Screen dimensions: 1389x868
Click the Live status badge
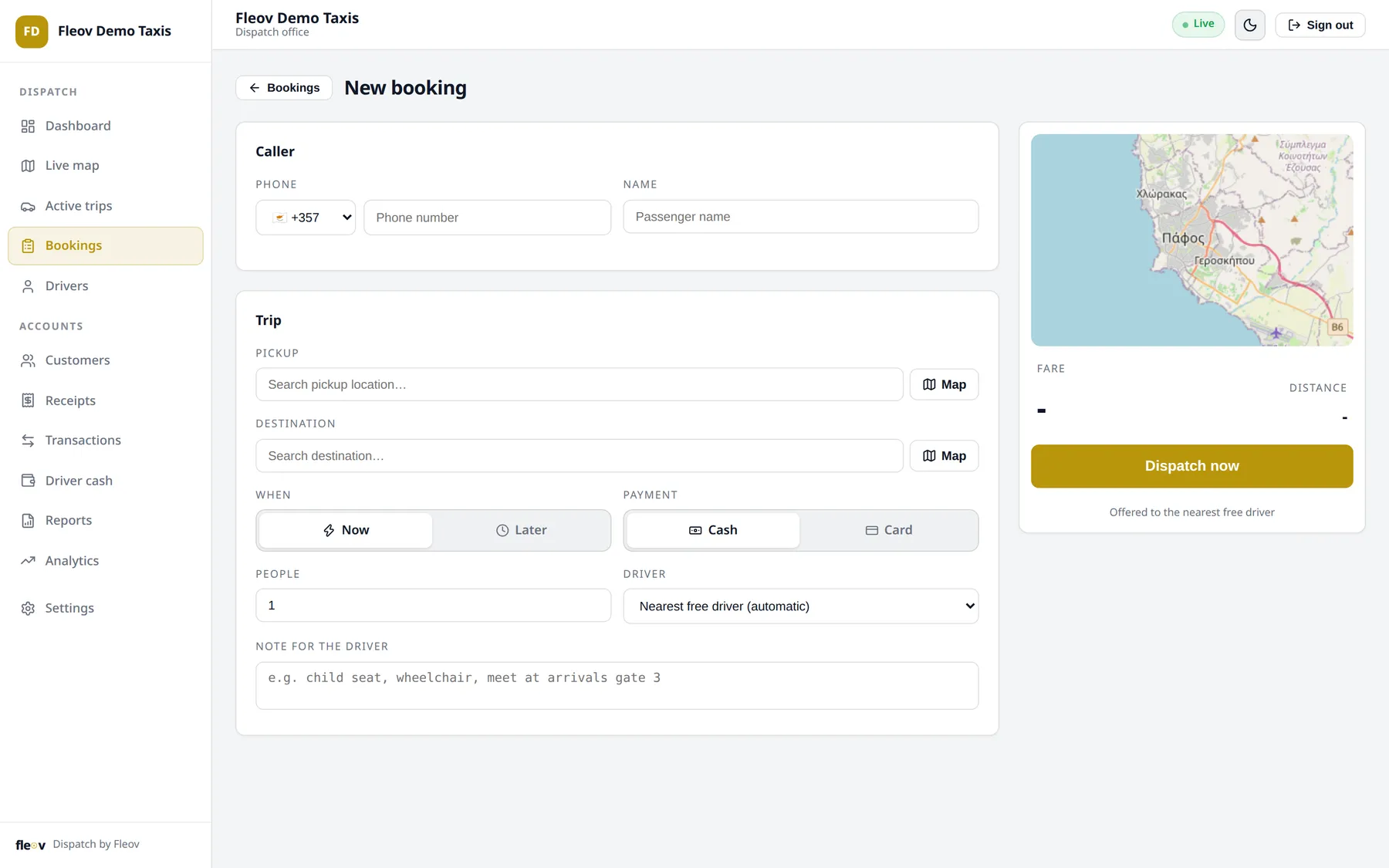[1198, 25]
